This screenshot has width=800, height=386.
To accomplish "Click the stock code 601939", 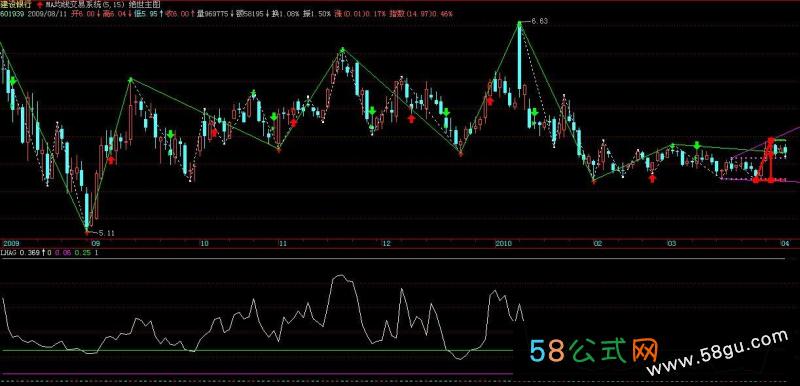I will 11,14.
